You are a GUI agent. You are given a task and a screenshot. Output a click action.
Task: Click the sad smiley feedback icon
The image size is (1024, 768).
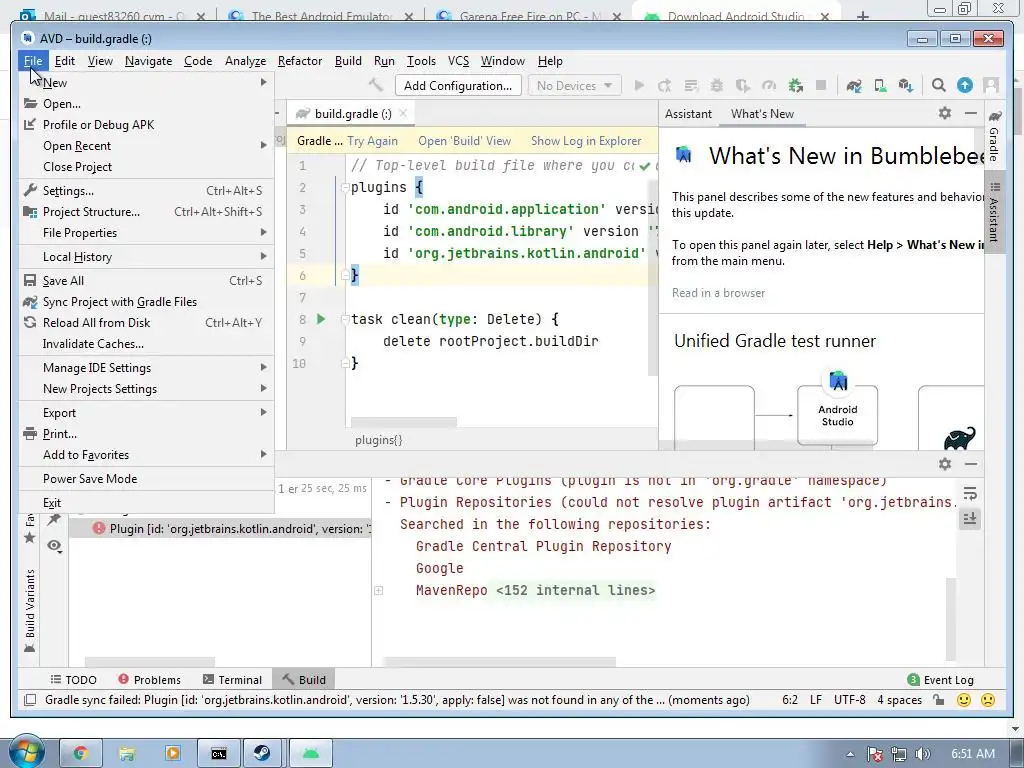tap(988, 700)
